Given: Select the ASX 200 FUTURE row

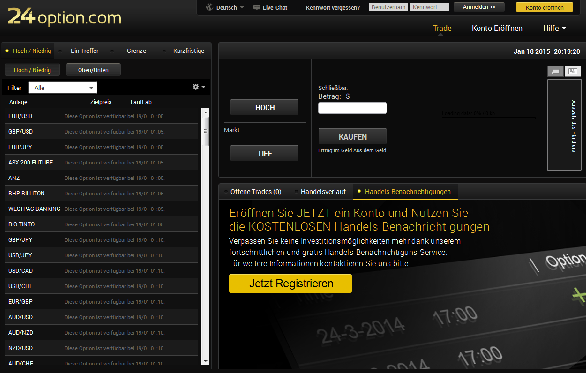Looking at the screenshot, I should click(x=102, y=162).
